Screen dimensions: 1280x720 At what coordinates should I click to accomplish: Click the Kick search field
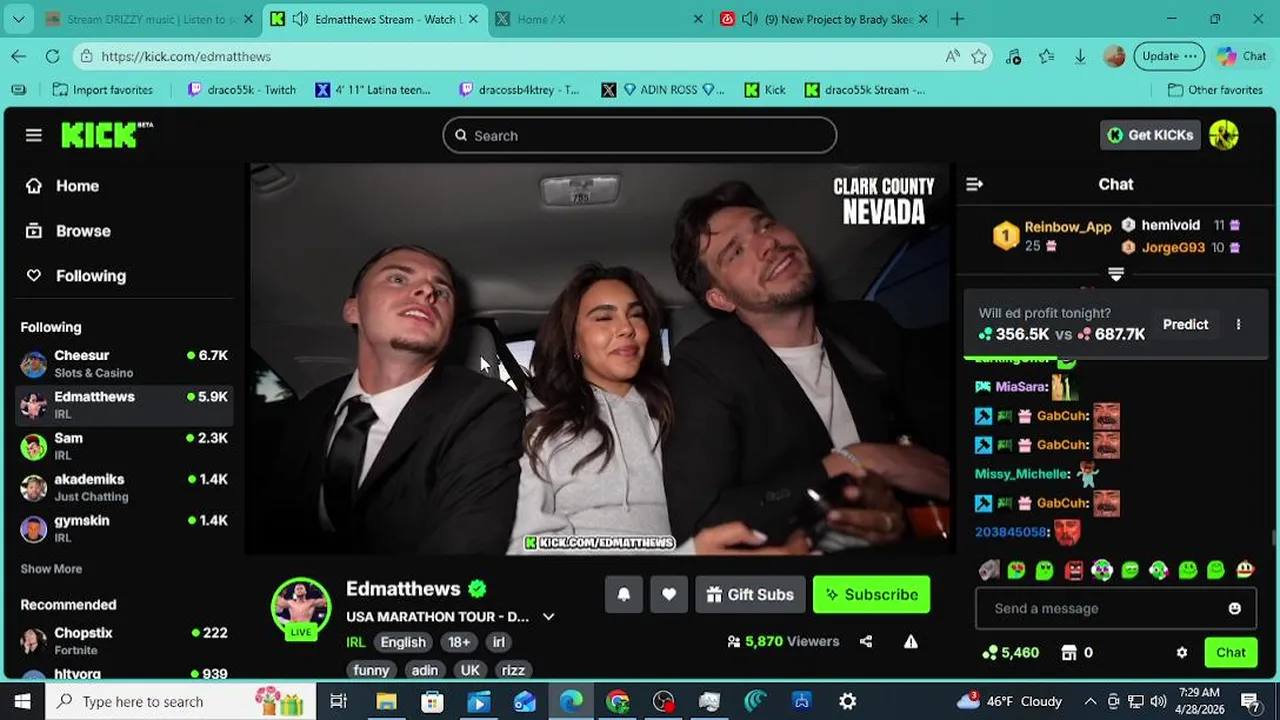(640, 135)
